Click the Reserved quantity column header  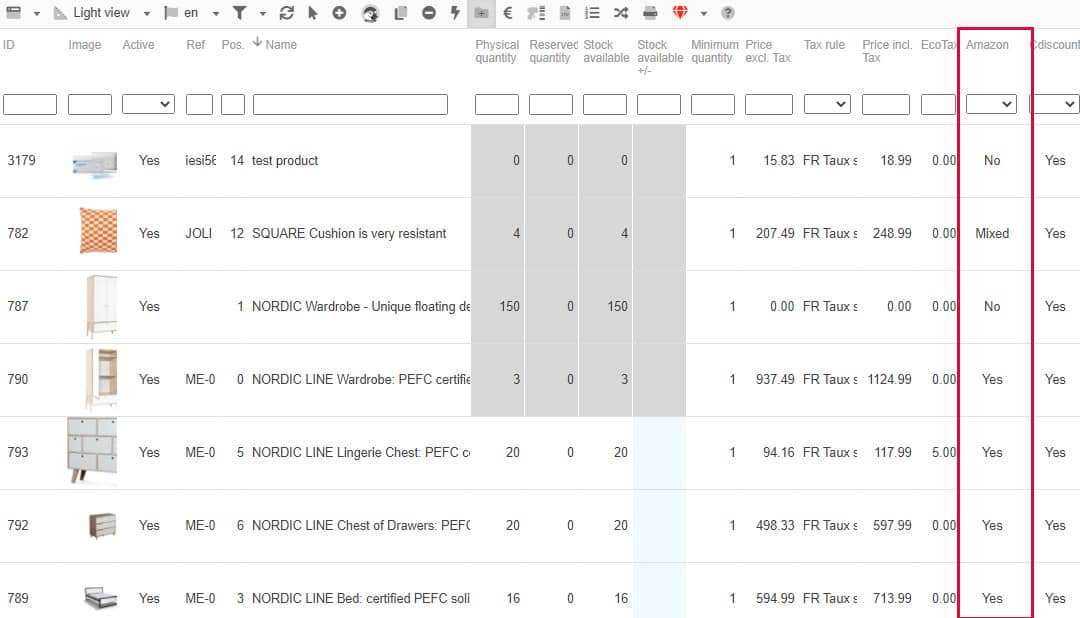click(x=553, y=51)
